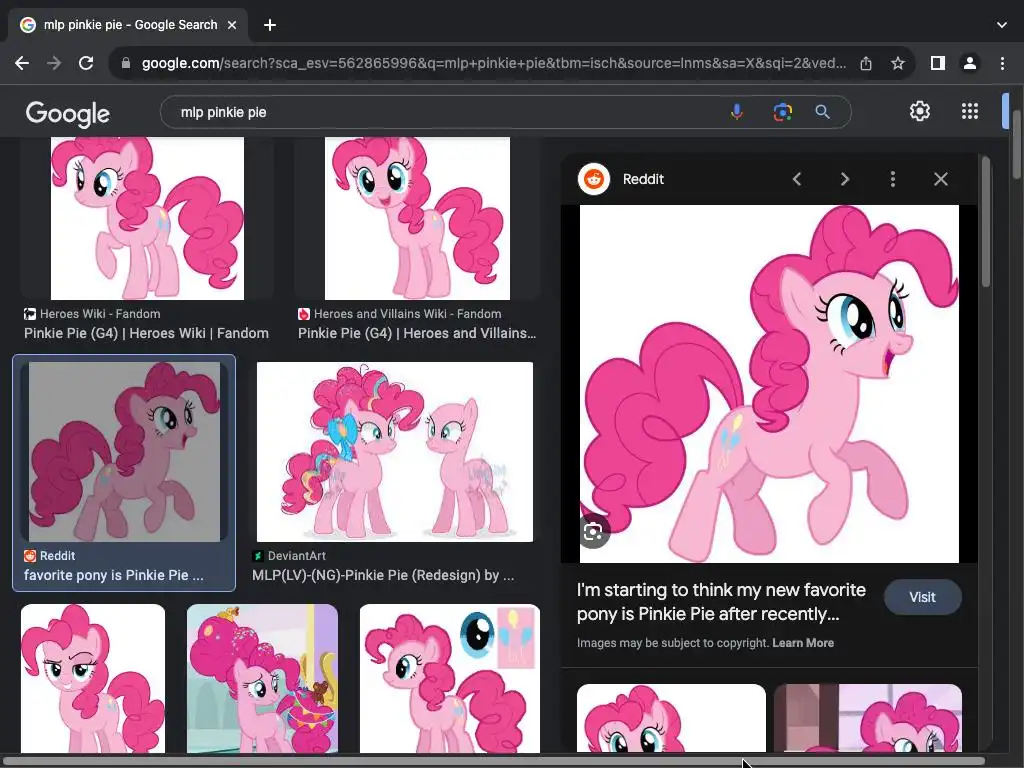1024x768 pixels.
Task: Submit search with magnifier icon
Action: click(823, 112)
